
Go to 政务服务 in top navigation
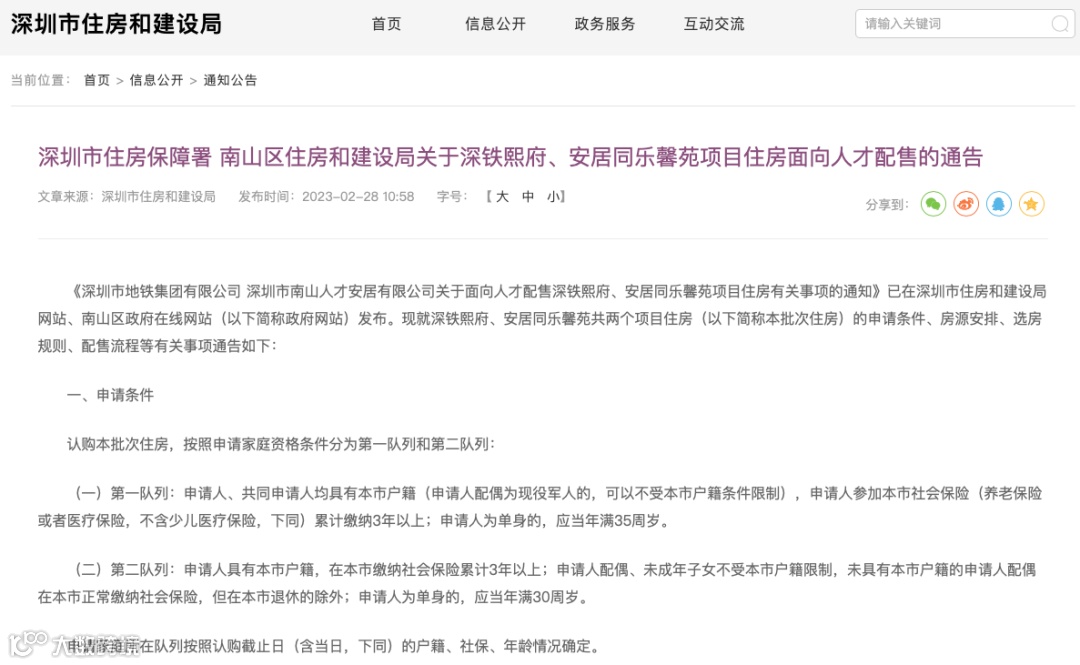(x=605, y=24)
